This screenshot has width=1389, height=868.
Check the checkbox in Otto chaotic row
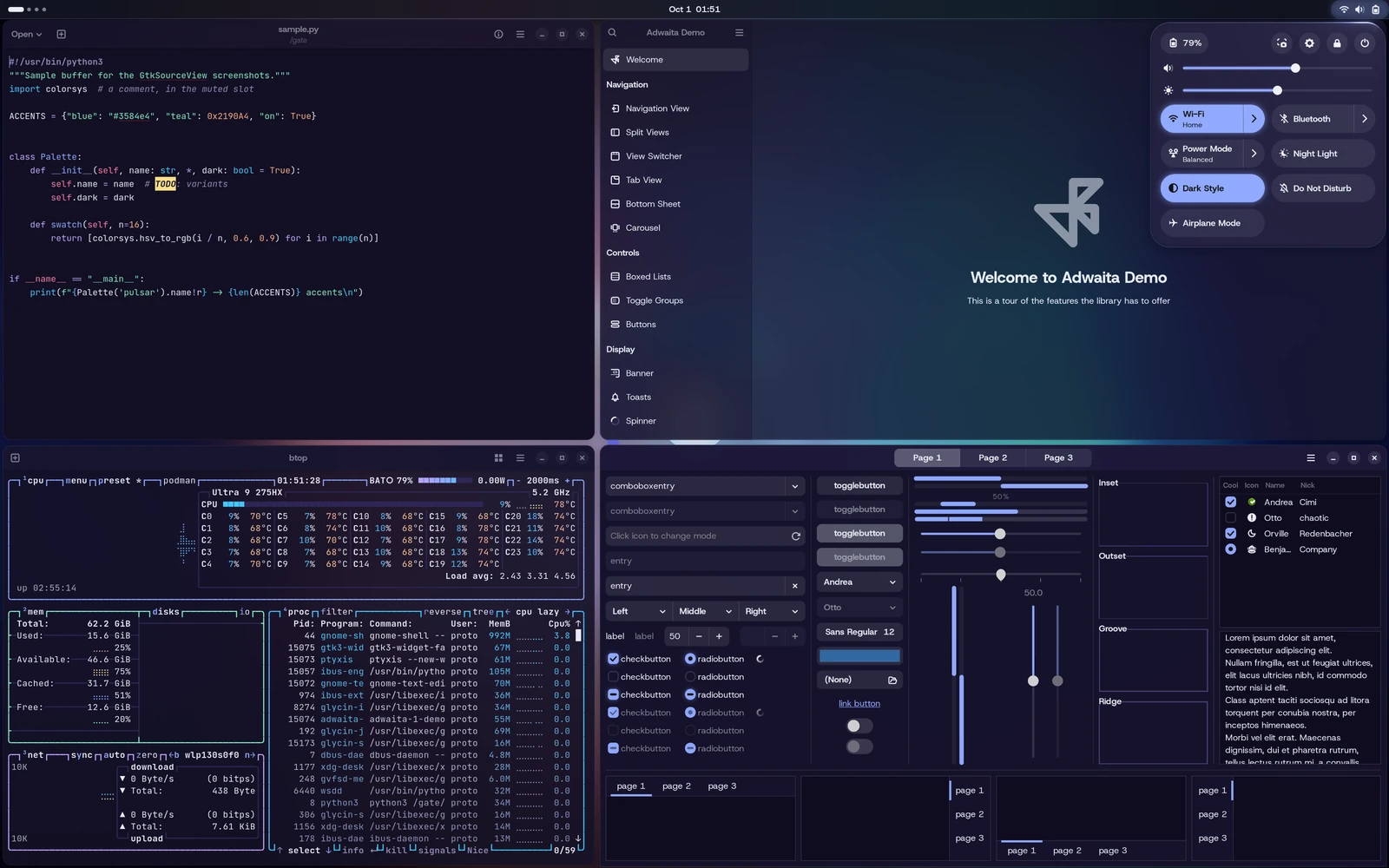click(1230, 517)
